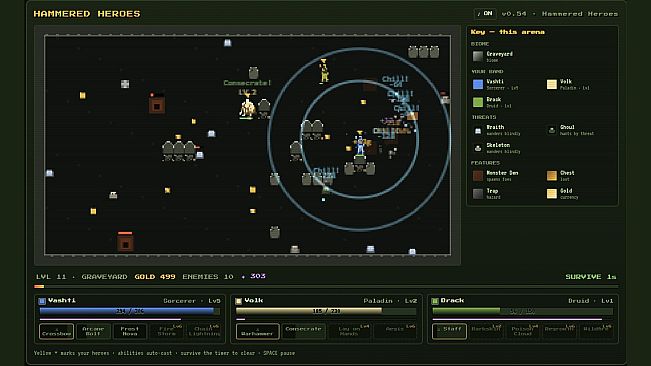This screenshot has height=366, width=651.
Task: Cast Vashti's Frost Nova ability
Action: pyautogui.click(x=130, y=331)
